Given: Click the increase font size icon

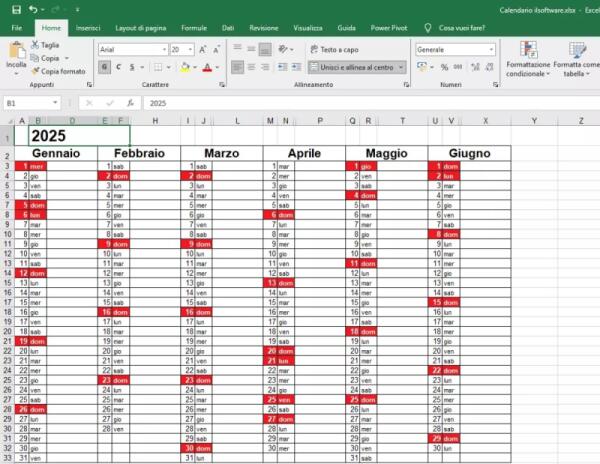Looking at the screenshot, I should pyautogui.click(x=203, y=49).
